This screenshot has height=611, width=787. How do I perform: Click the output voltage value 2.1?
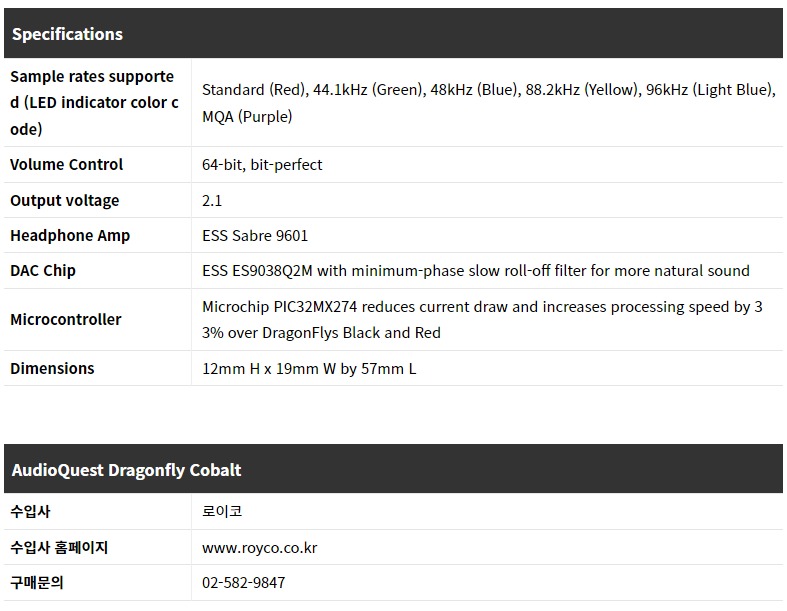click(212, 200)
